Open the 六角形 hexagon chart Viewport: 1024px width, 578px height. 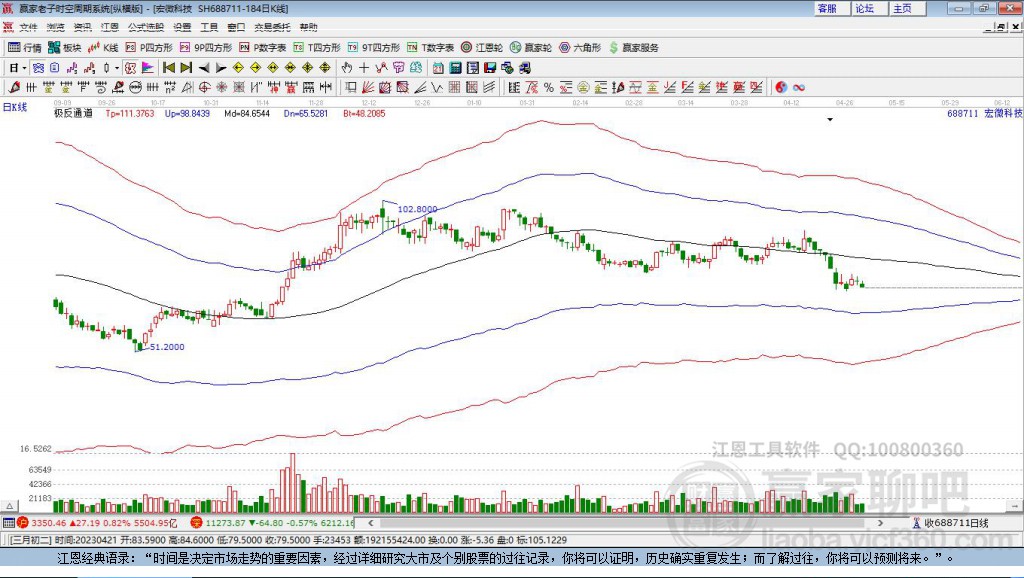click(x=580, y=48)
